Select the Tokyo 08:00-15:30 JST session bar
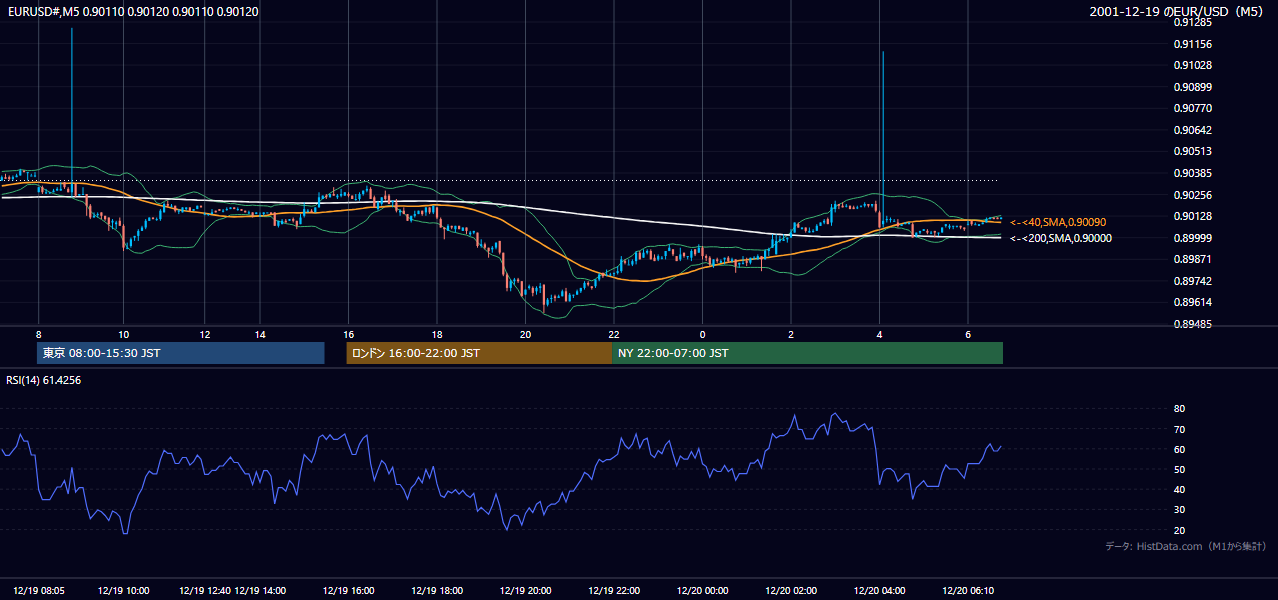This screenshot has height=600, width=1278. coord(181,353)
